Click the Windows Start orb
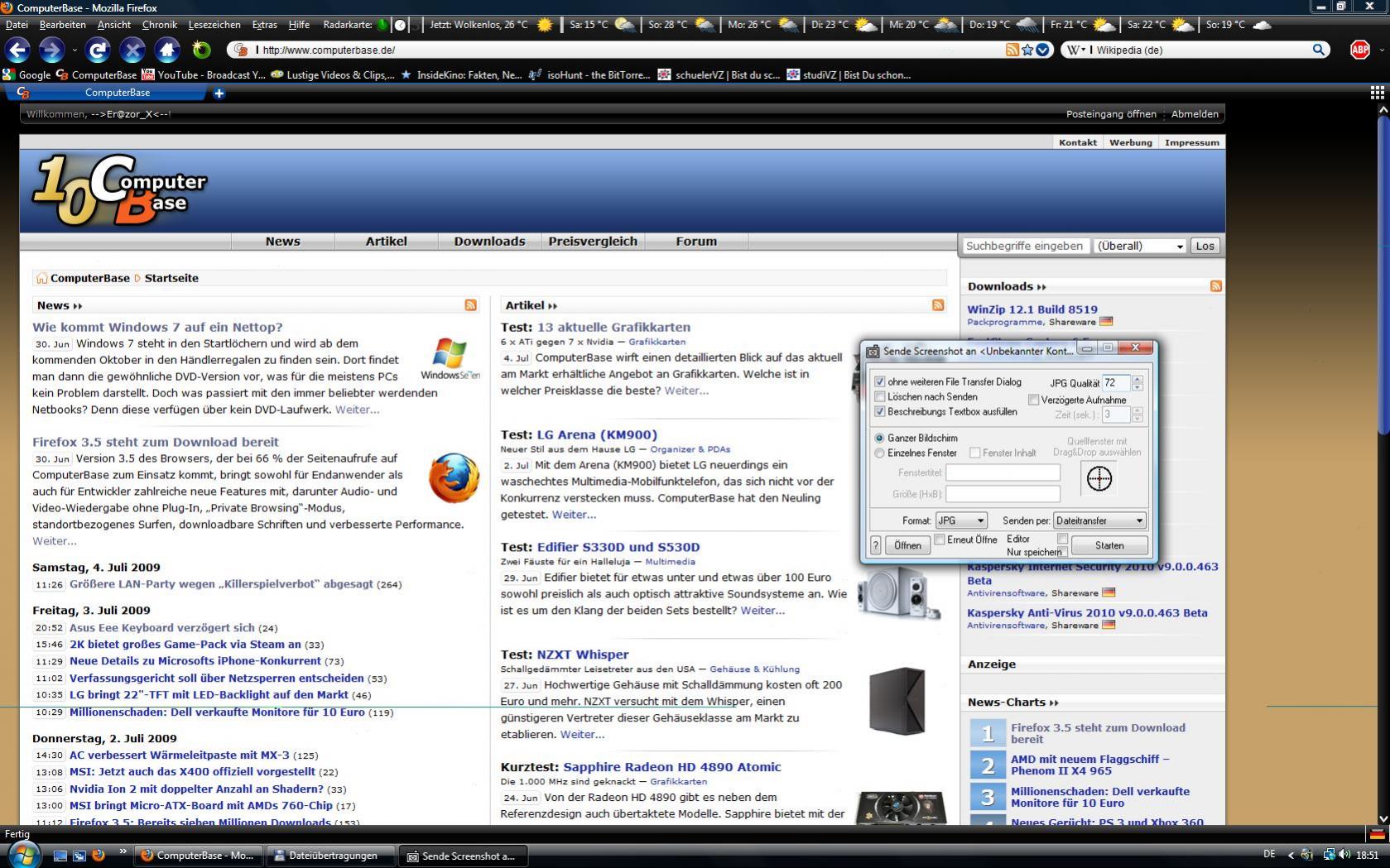Viewport: 1390px width, 868px height. tap(23, 855)
